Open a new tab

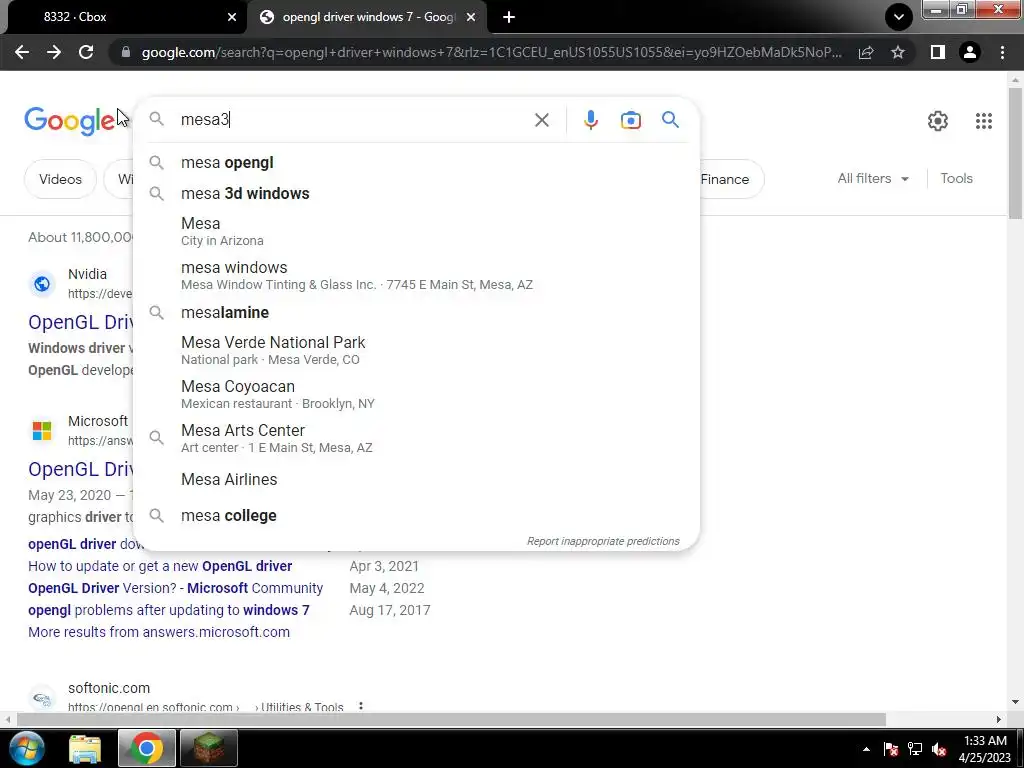pyautogui.click(x=509, y=17)
